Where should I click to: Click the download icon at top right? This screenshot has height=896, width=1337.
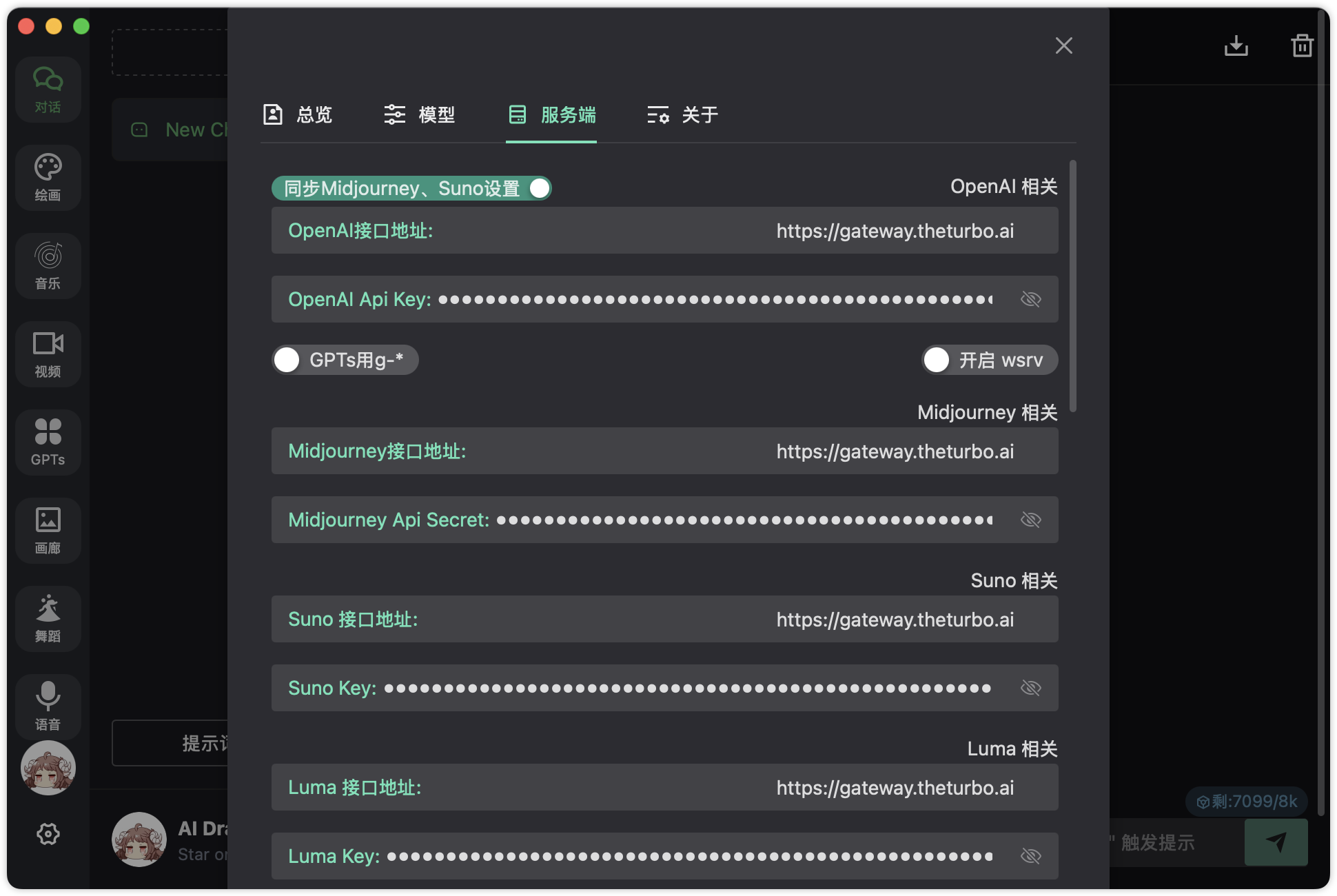pyautogui.click(x=1236, y=45)
